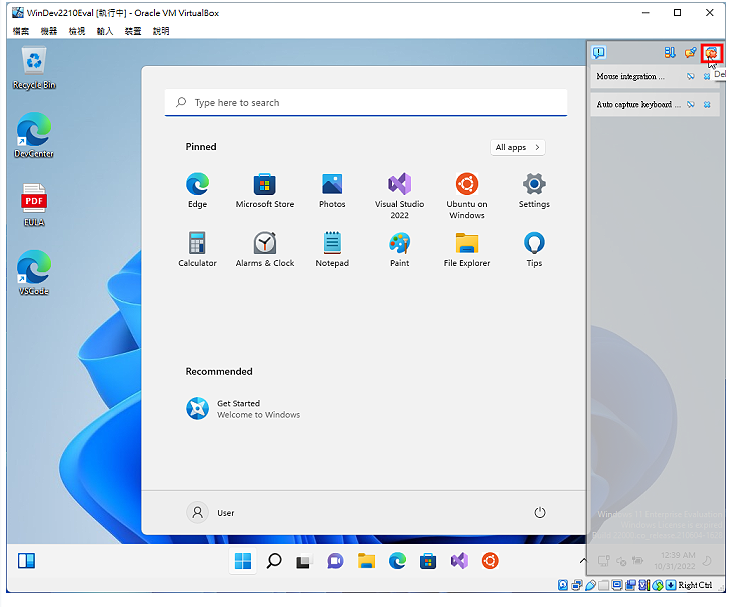The width and height of the screenshot is (741, 607).
Task: Launch Ubuntu on Windows from pinned apps
Action: 467,196
